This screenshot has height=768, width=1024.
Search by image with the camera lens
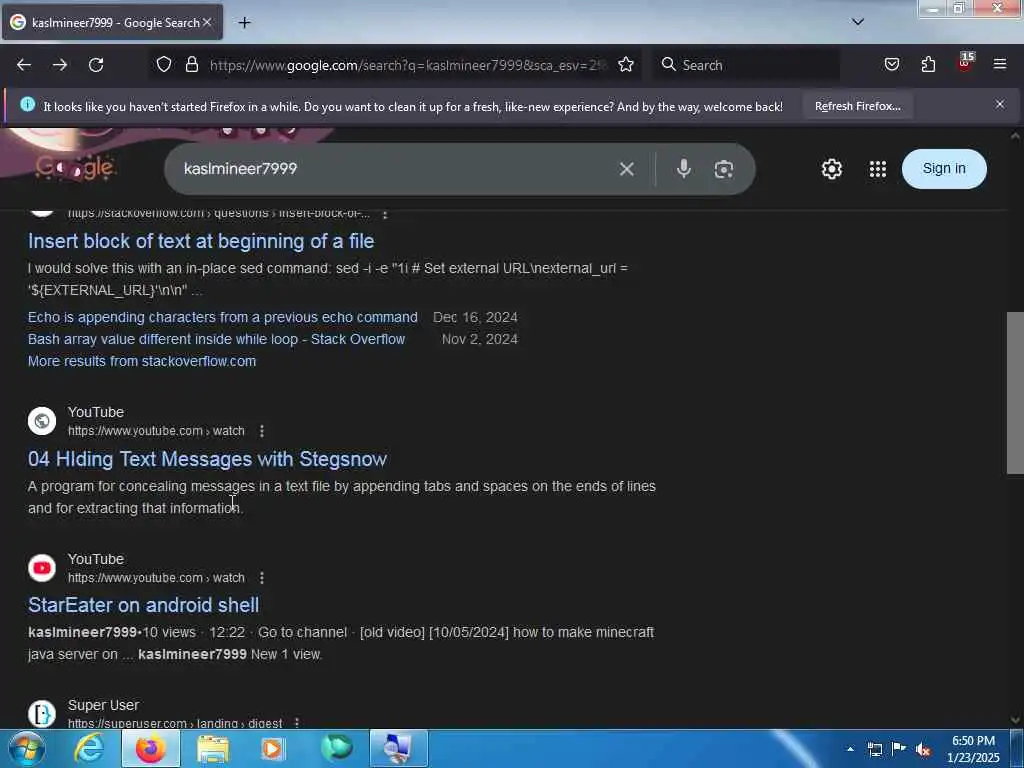(724, 169)
